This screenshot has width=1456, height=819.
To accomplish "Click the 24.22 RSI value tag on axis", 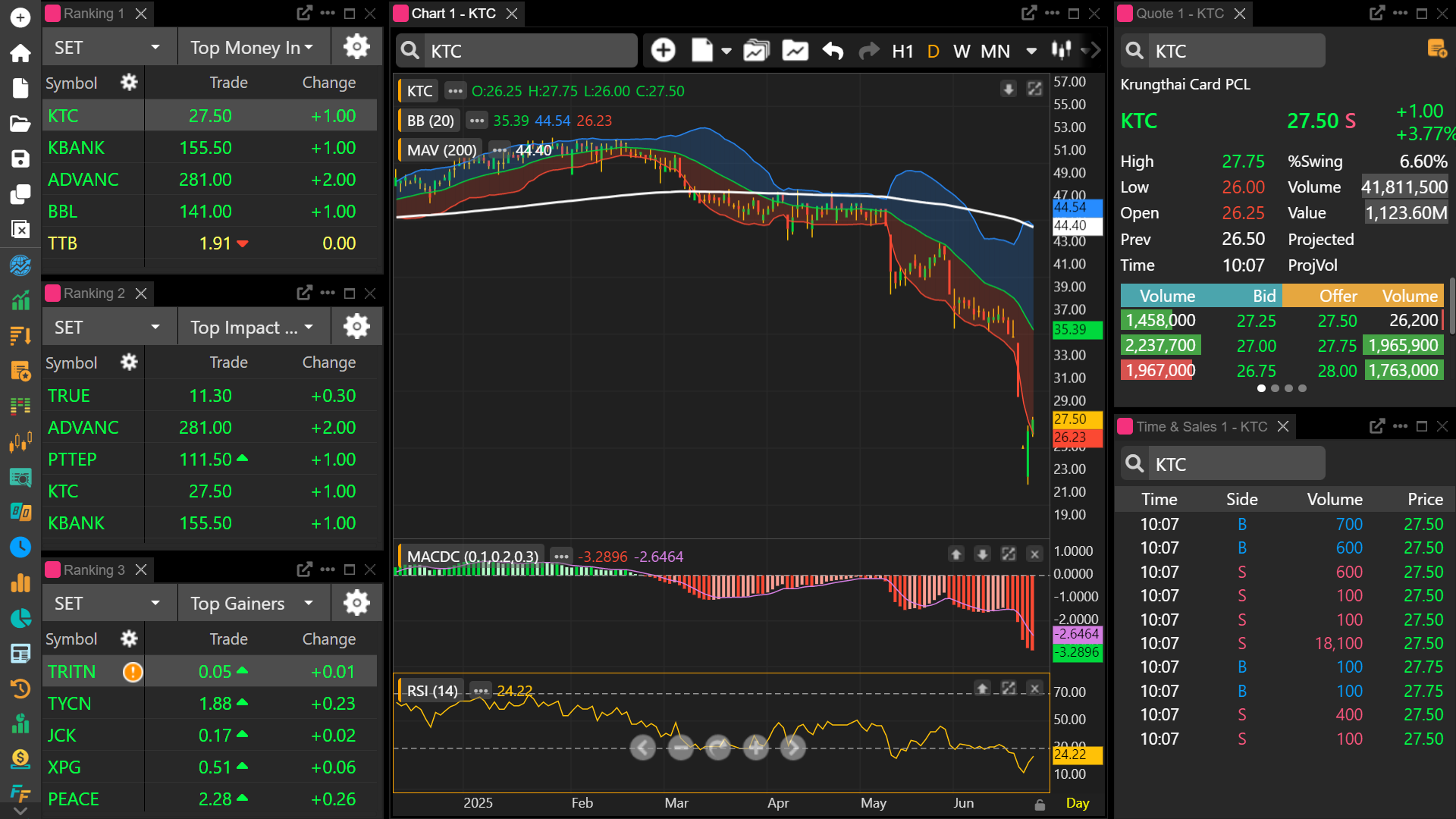I will (x=1077, y=755).
